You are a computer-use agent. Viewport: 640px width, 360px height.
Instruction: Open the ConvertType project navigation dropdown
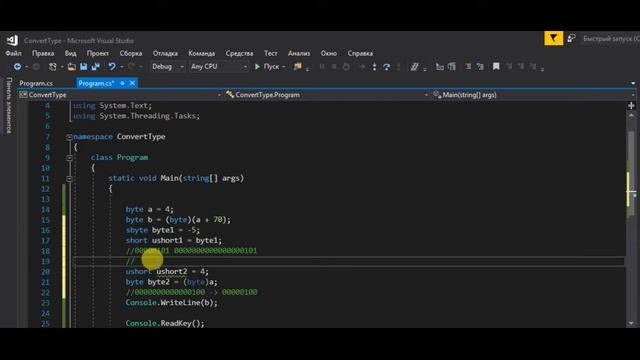[x=120, y=95]
